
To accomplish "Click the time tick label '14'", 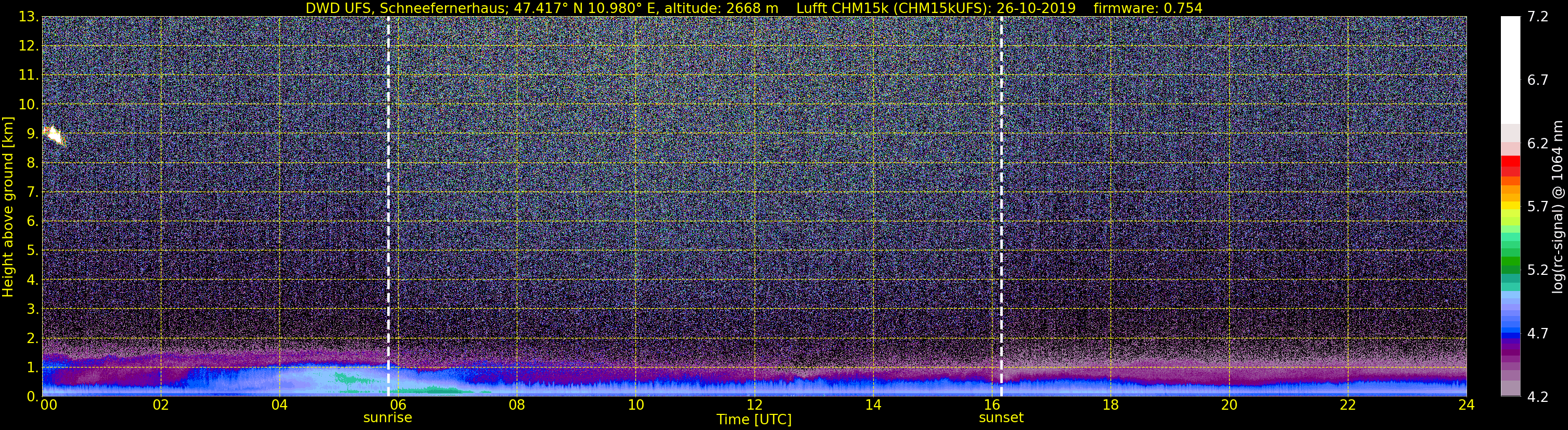I will (873, 405).
